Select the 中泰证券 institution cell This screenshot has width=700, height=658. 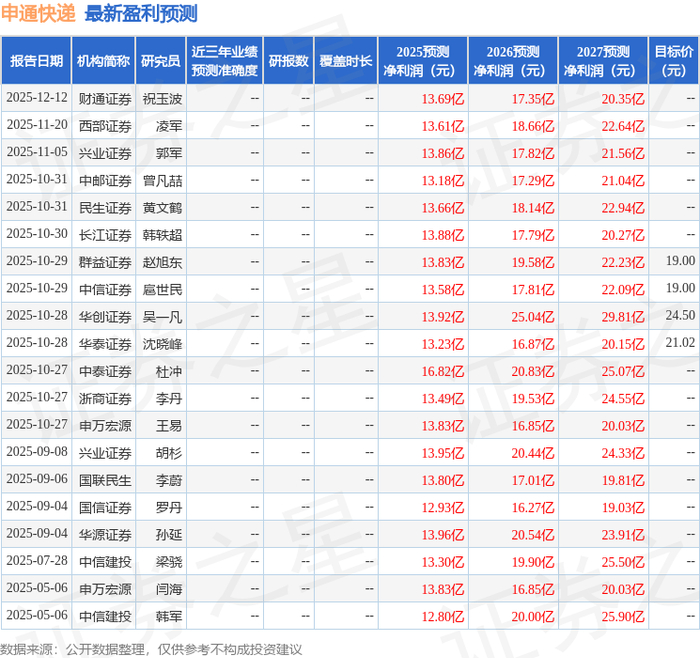pos(105,371)
